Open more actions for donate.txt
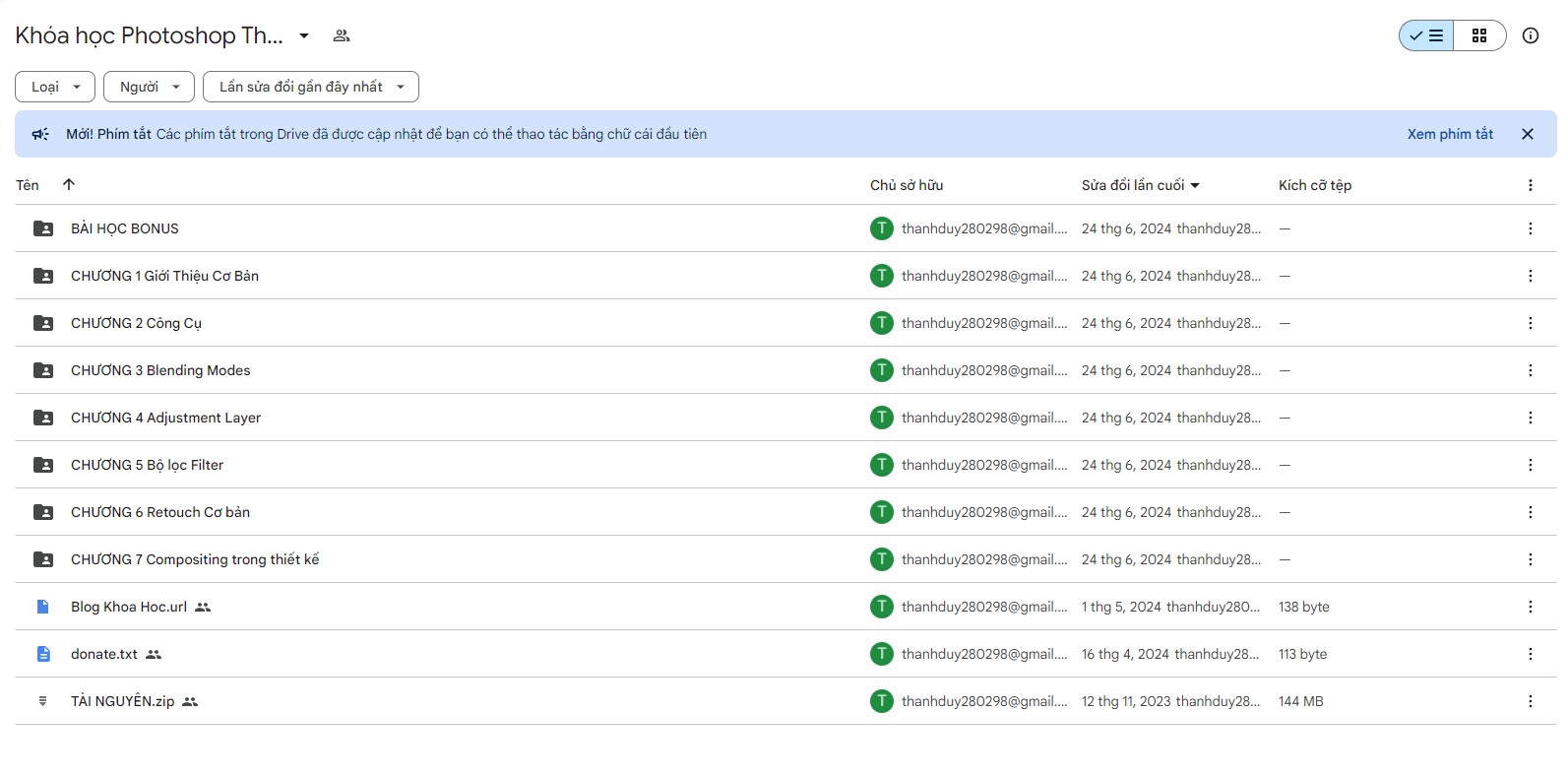This screenshot has width=1568, height=776. tap(1531, 654)
